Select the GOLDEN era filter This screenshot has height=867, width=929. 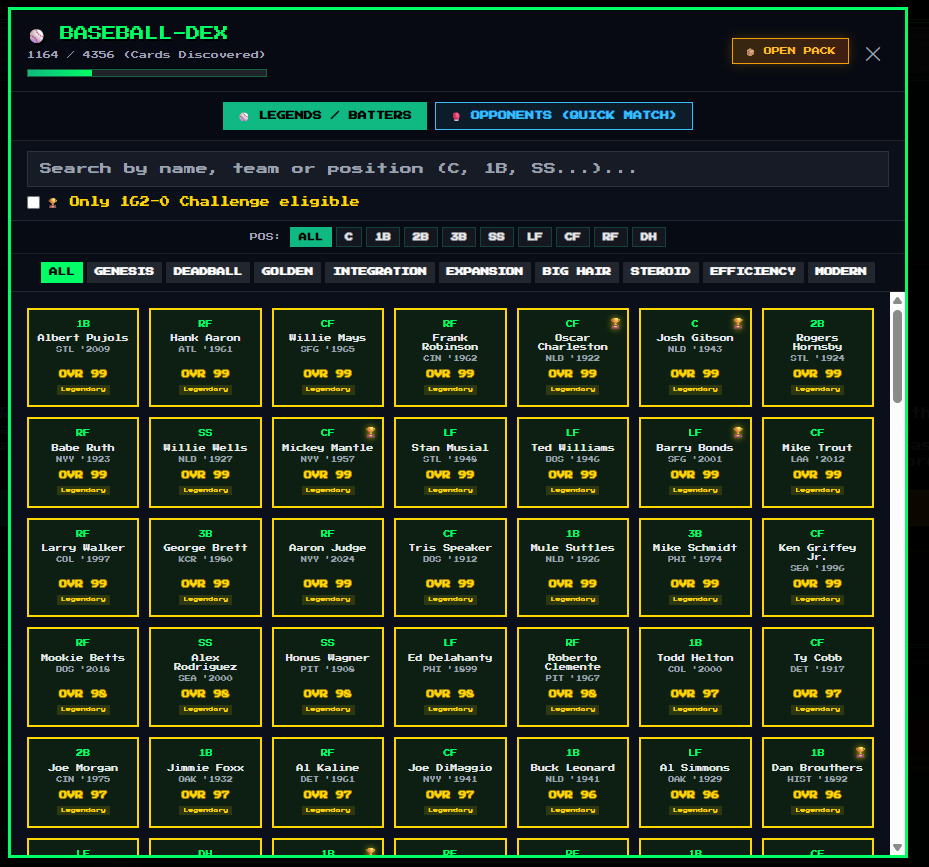[287, 272]
